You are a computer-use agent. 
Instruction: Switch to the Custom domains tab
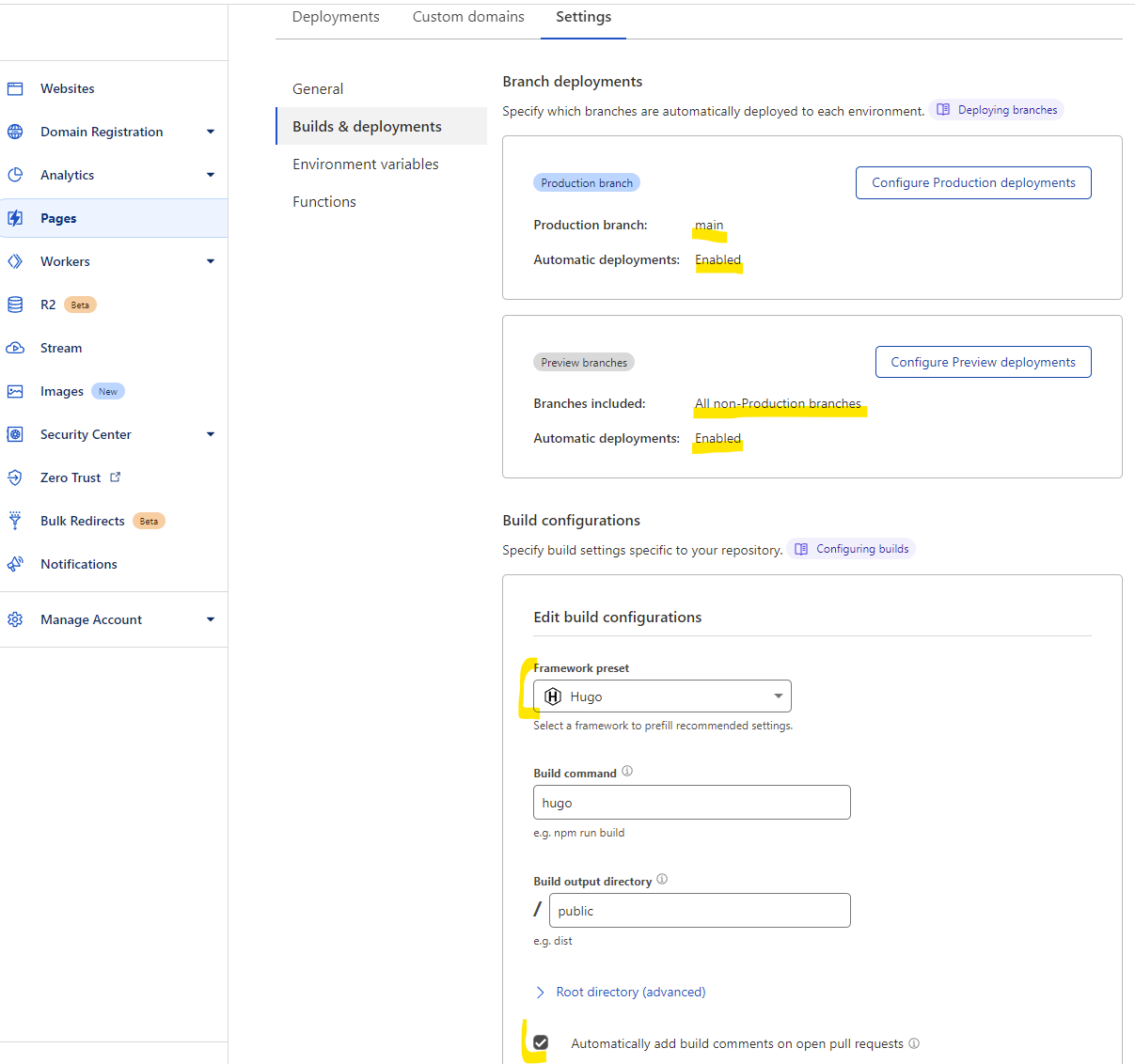(x=468, y=16)
